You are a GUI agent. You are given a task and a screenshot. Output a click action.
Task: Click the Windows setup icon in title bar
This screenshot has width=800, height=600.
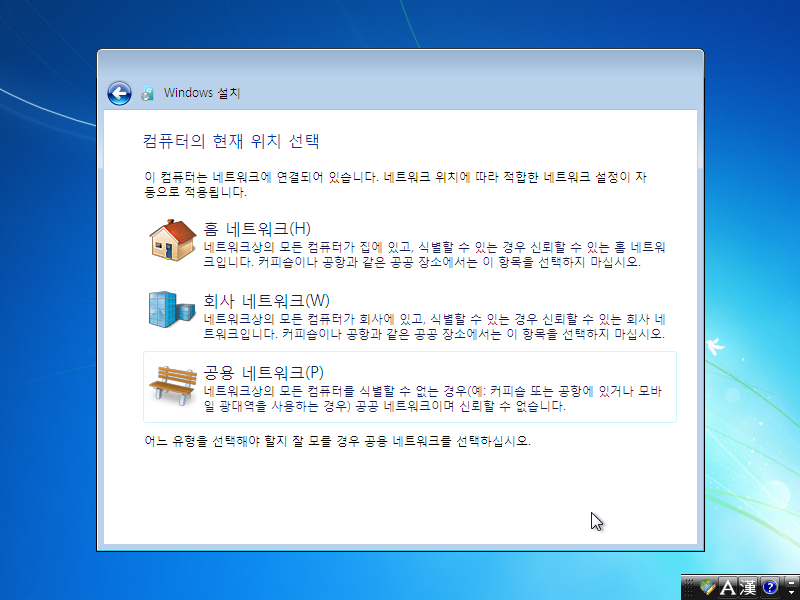(x=148, y=93)
